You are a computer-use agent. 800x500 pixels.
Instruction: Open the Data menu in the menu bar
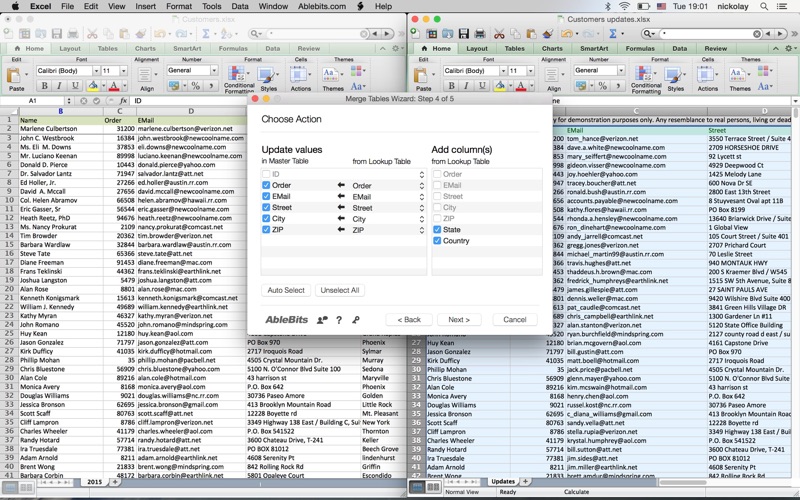[x=240, y=6]
